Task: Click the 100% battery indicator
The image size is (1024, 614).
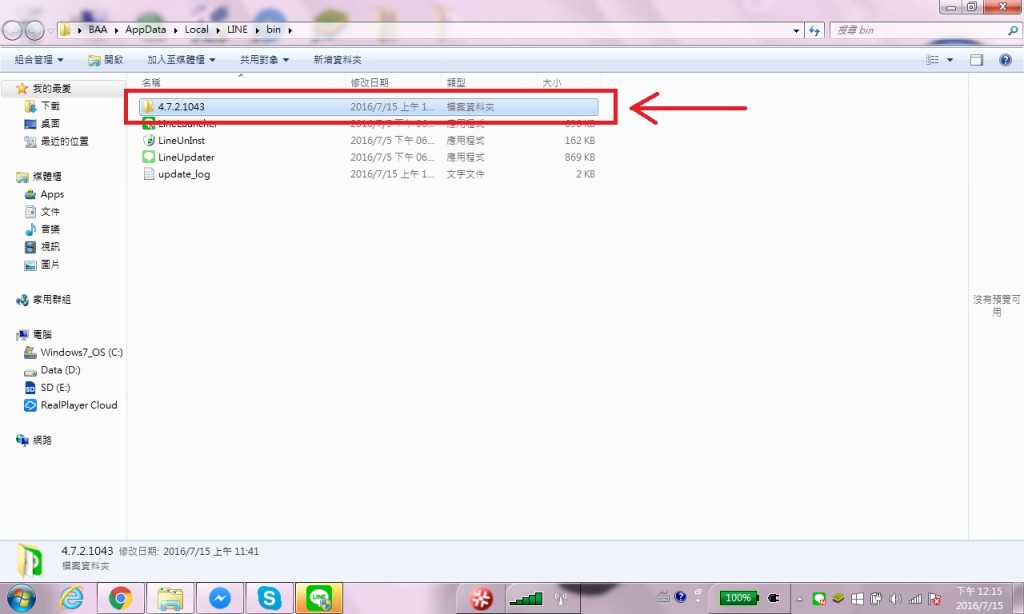Action: [x=739, y=598]
